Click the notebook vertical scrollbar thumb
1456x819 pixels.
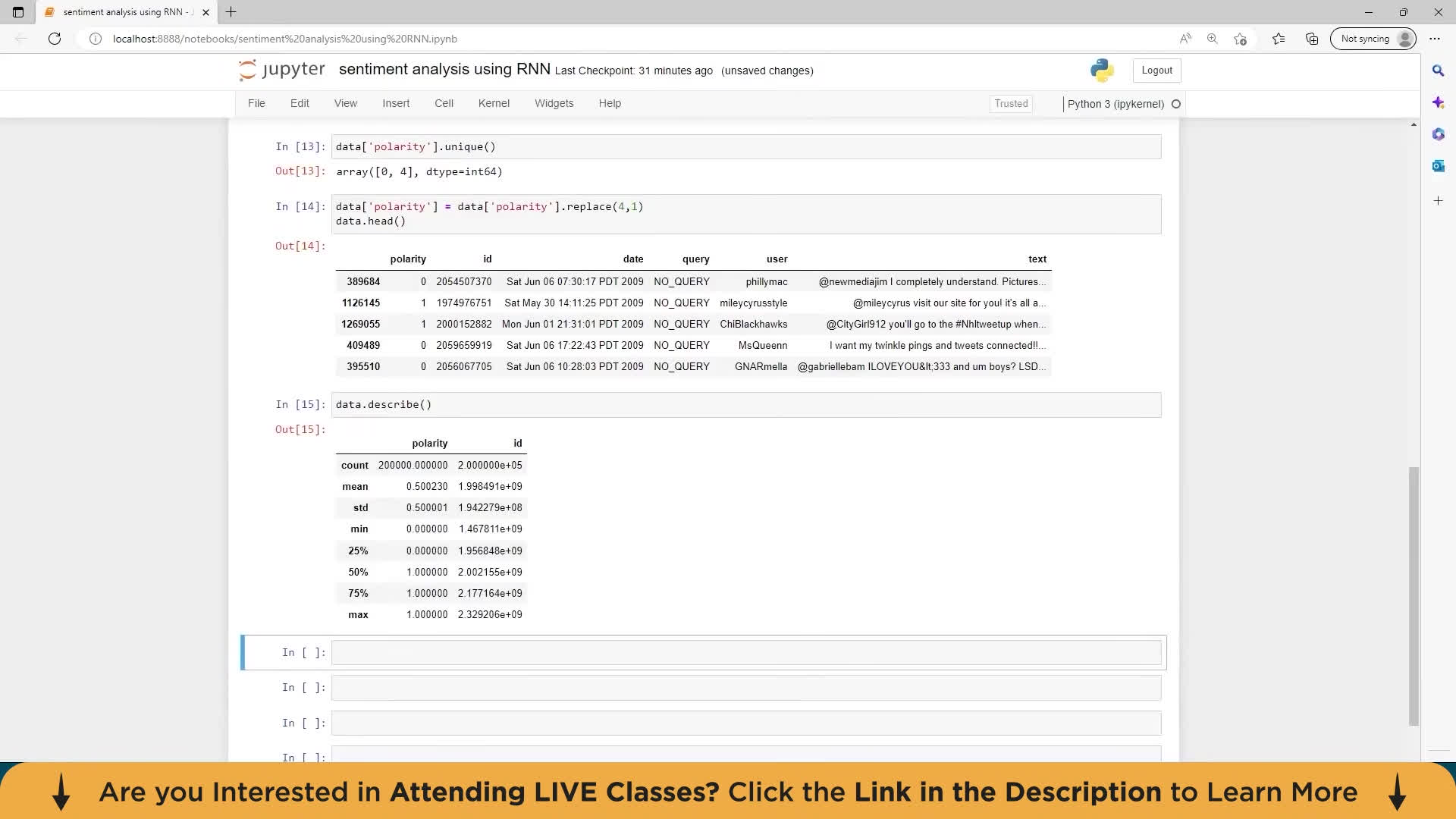click(1414, 596)
